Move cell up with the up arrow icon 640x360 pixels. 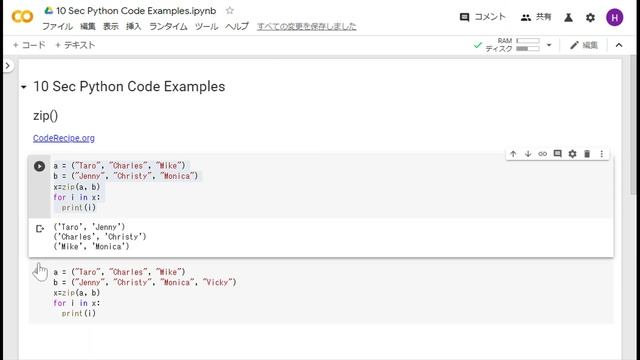(513, 154)
